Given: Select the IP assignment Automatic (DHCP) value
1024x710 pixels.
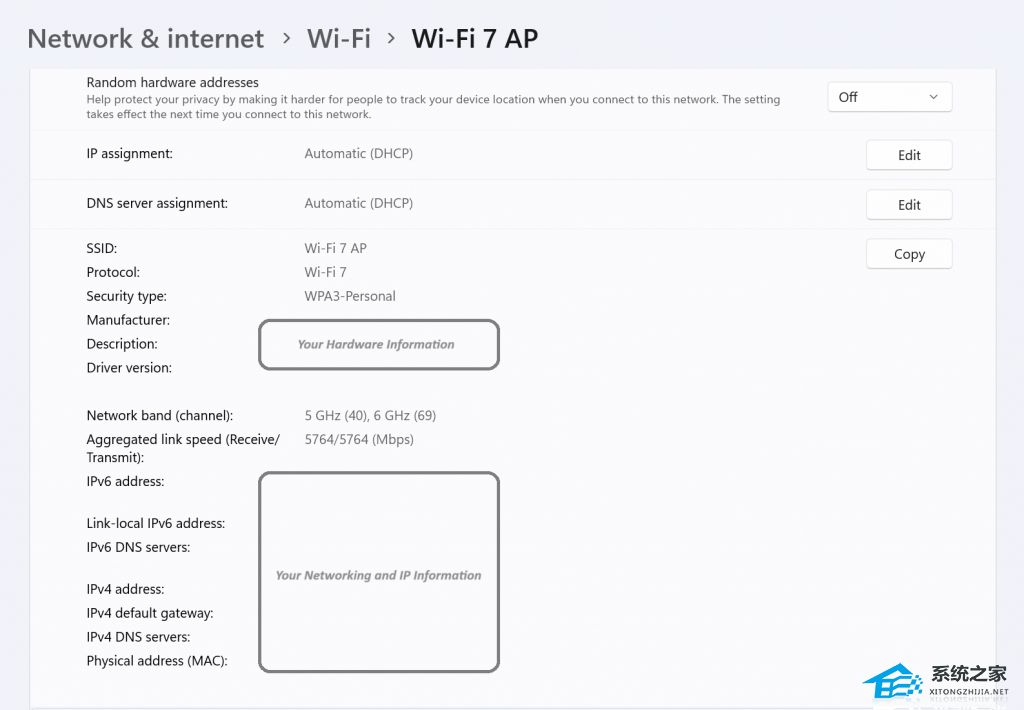Looking at the screenshot, I should tap(359, 153).
